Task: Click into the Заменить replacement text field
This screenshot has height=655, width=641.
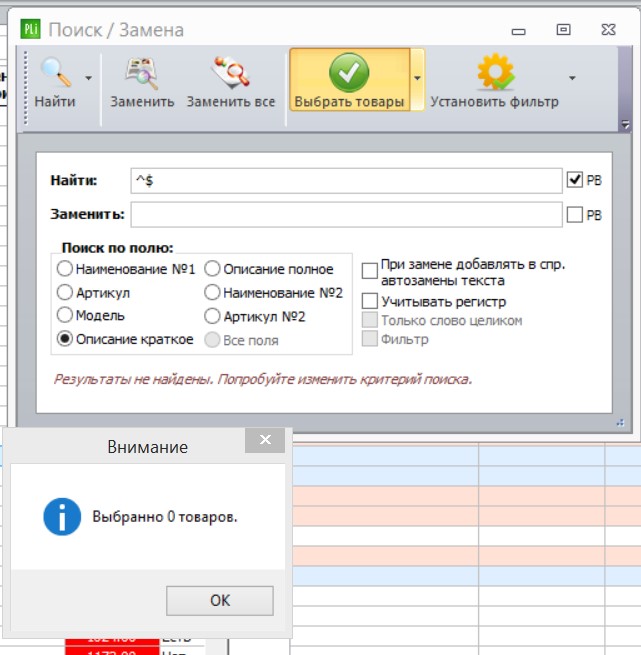Action: coord(346,215)
